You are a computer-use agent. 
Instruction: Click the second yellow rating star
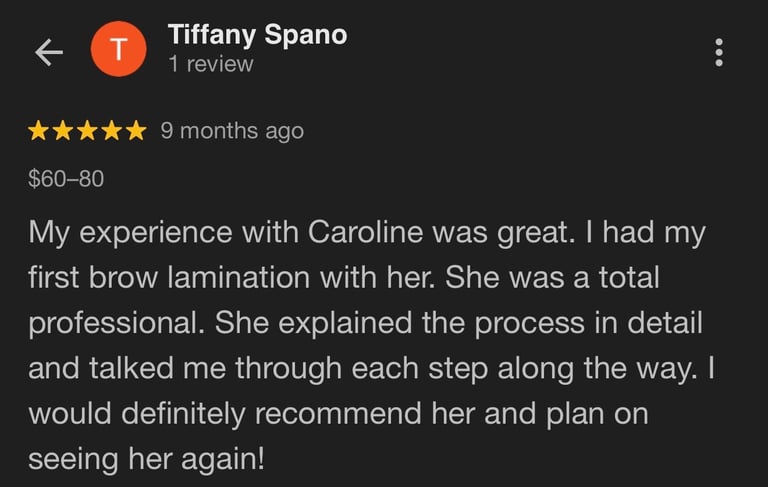63,131
